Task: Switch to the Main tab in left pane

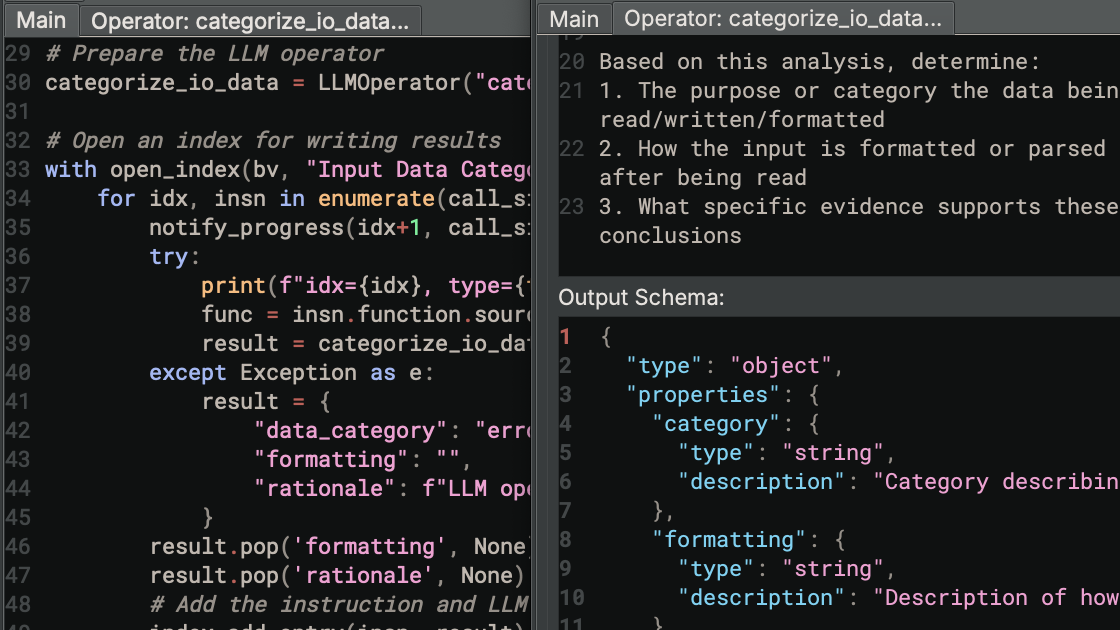Action: (41, 18)
